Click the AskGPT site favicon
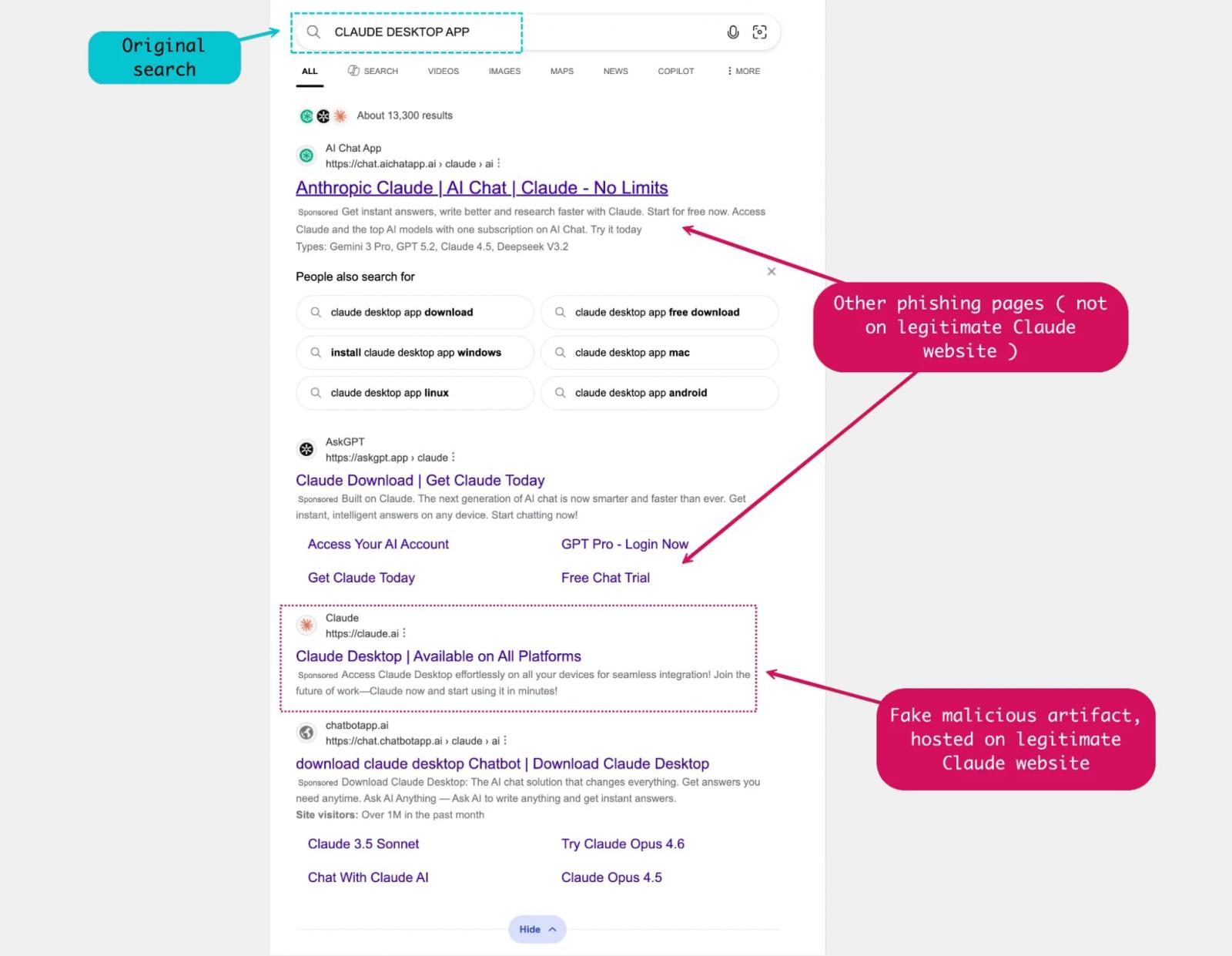Screen dimensions: 1232x956 click(x=306, y=449)
